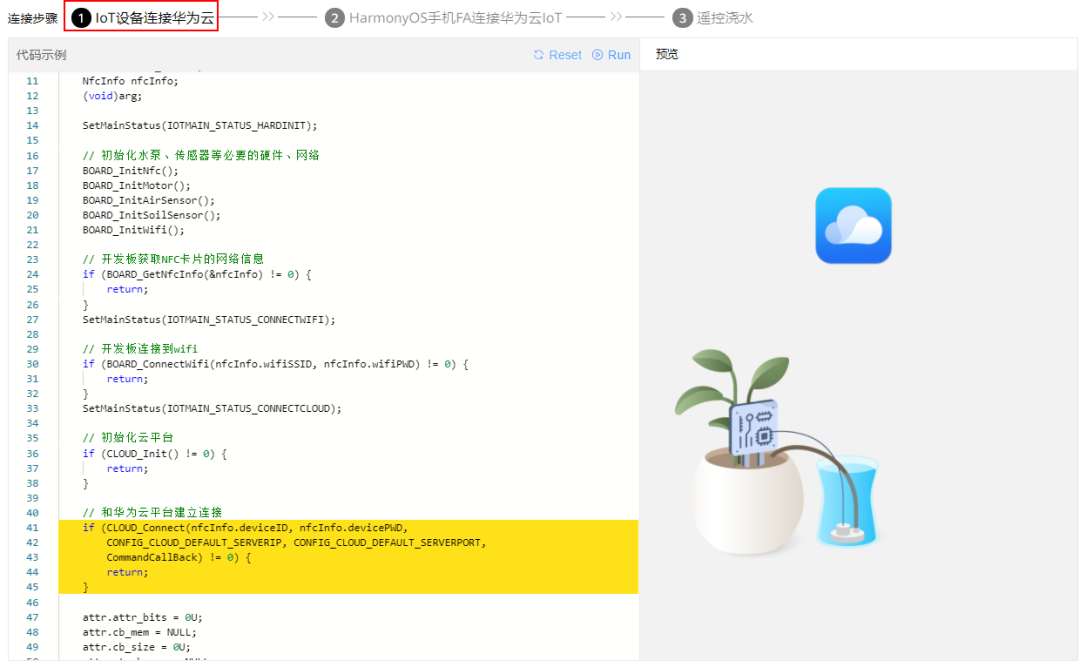Click the 预览 panel header

667,54
